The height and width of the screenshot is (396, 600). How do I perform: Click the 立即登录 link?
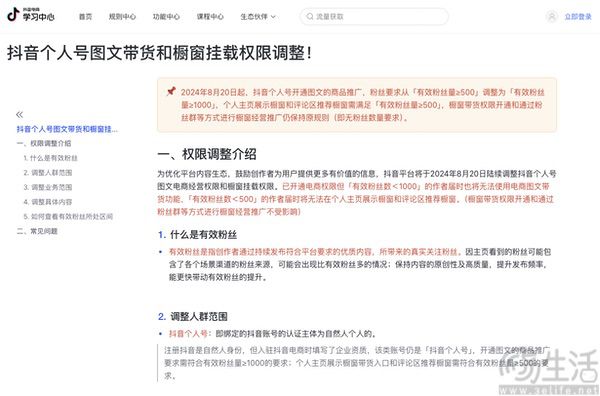(x=578, y=17)
